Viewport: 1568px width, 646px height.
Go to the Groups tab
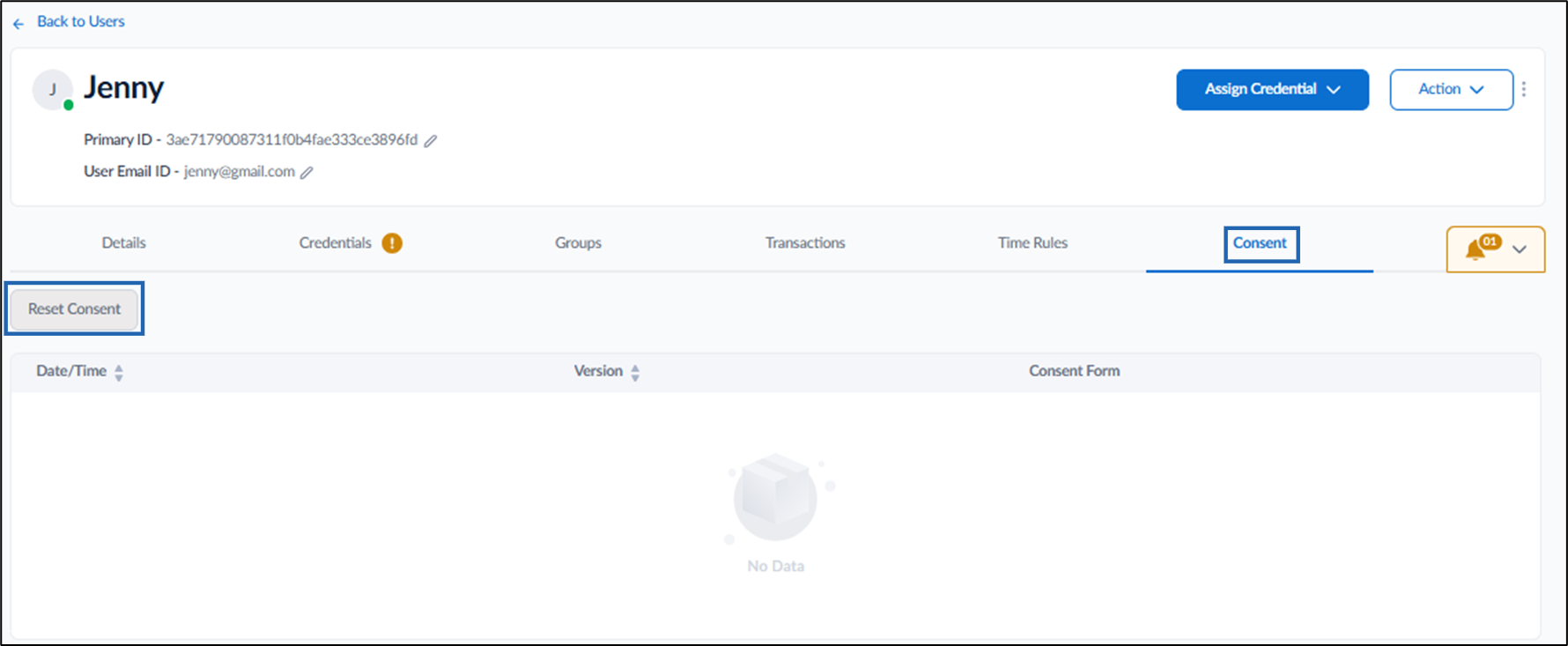pos(578,242)
